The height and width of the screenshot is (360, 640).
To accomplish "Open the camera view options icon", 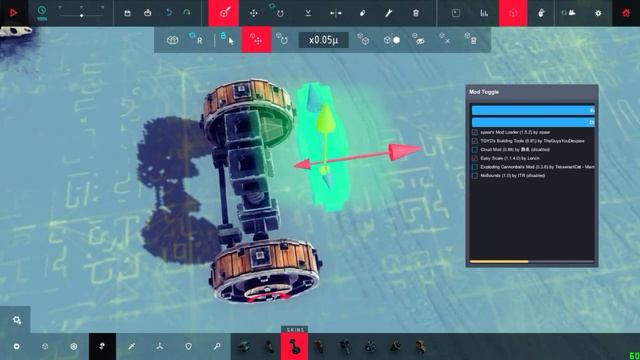I will click(x=569, y=13).
